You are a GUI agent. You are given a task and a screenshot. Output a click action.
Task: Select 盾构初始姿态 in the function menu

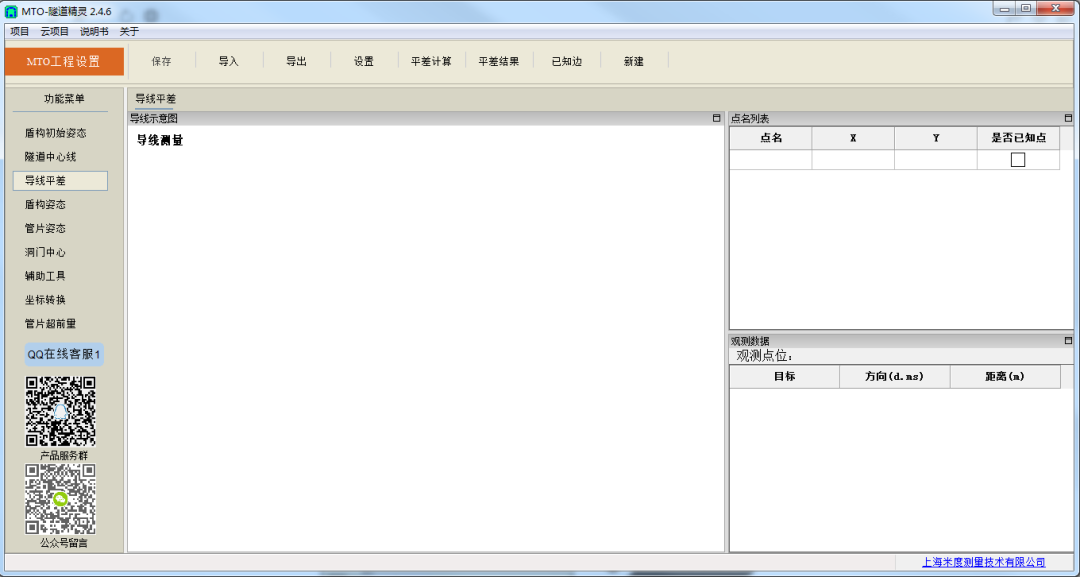tap(56, 133)
